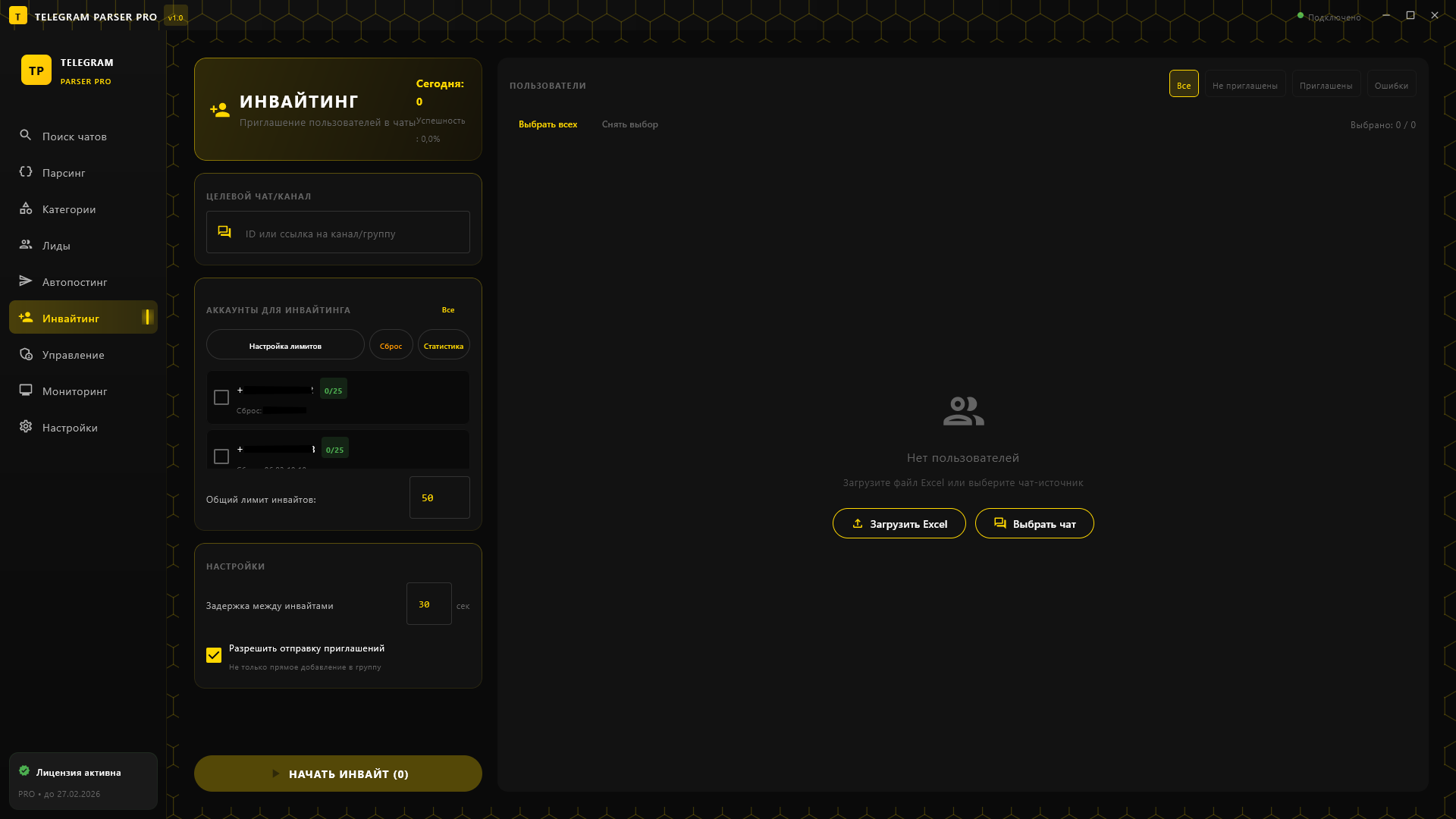Click the Управление shield icon
The width and height of the screenshot is (1456, 819).
pyautogui.click(x=26, y=354)
